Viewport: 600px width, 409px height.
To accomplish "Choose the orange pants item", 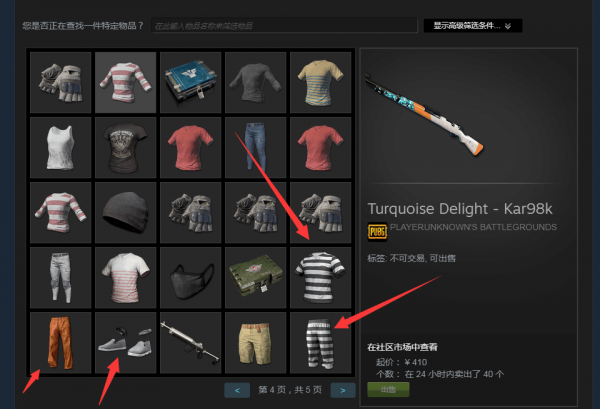I will coord(60,342).
